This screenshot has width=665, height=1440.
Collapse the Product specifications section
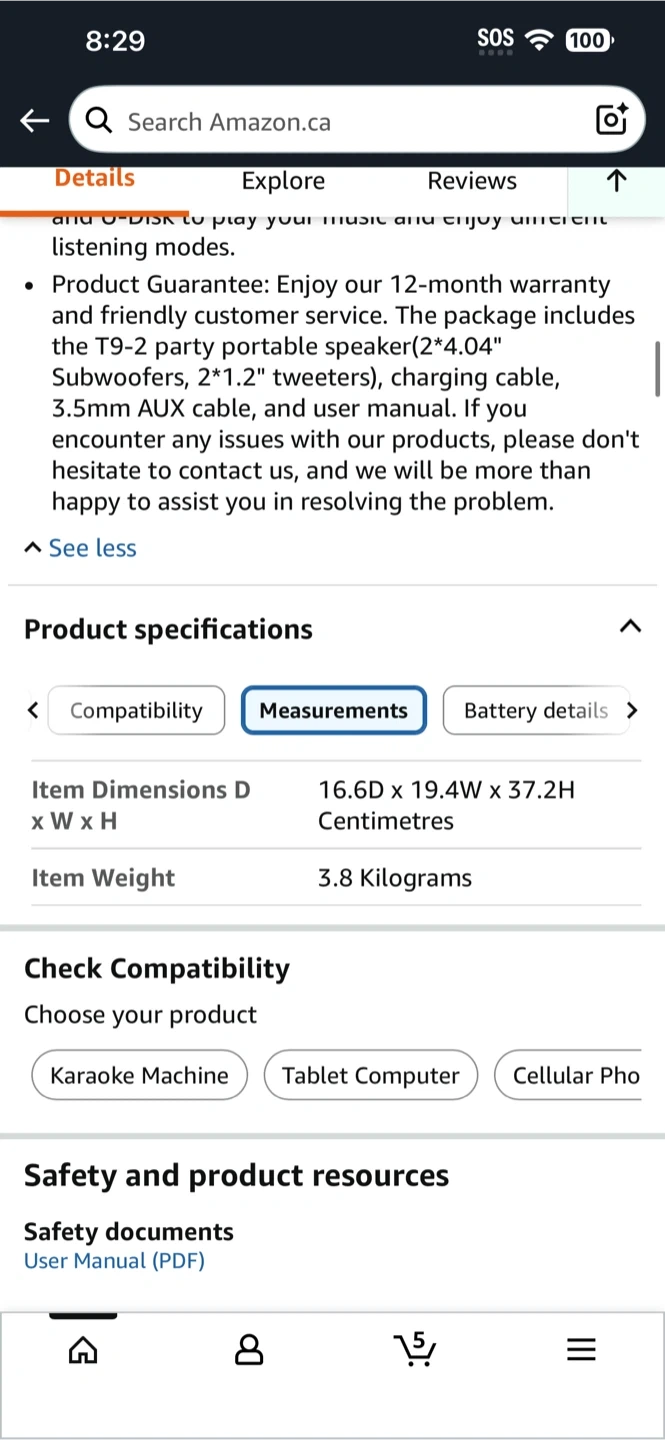[629, 627]
